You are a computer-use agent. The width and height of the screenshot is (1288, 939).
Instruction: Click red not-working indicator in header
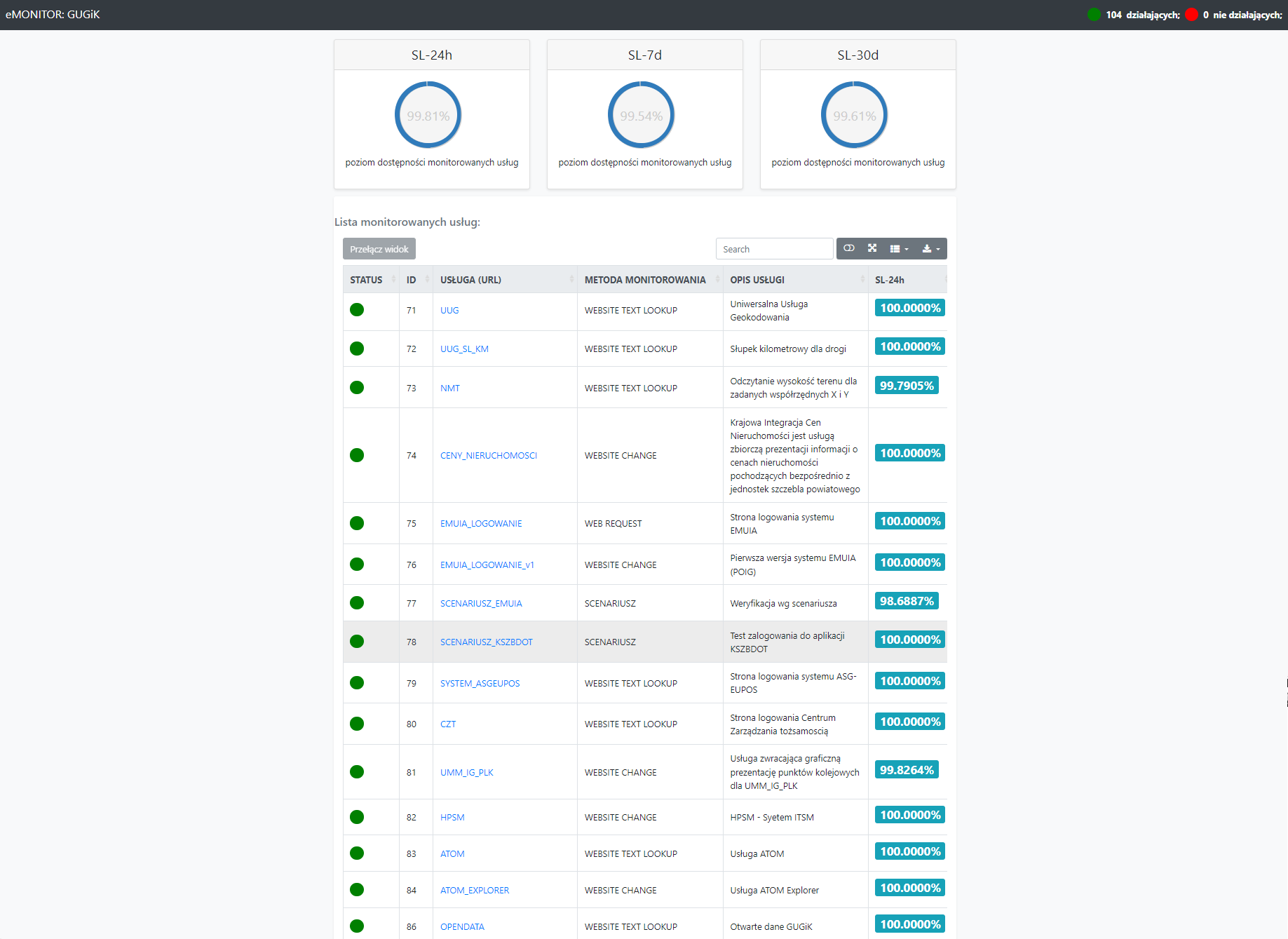point(1191,14)
